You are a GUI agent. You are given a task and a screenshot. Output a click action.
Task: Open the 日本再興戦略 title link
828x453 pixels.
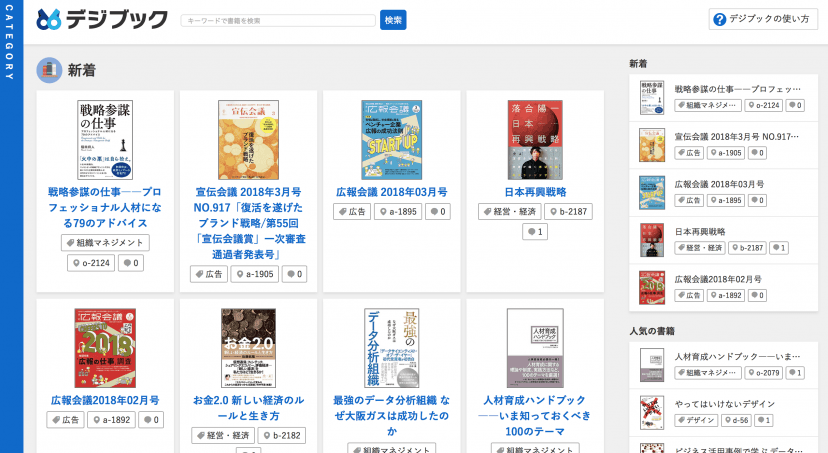click(535, 192)
